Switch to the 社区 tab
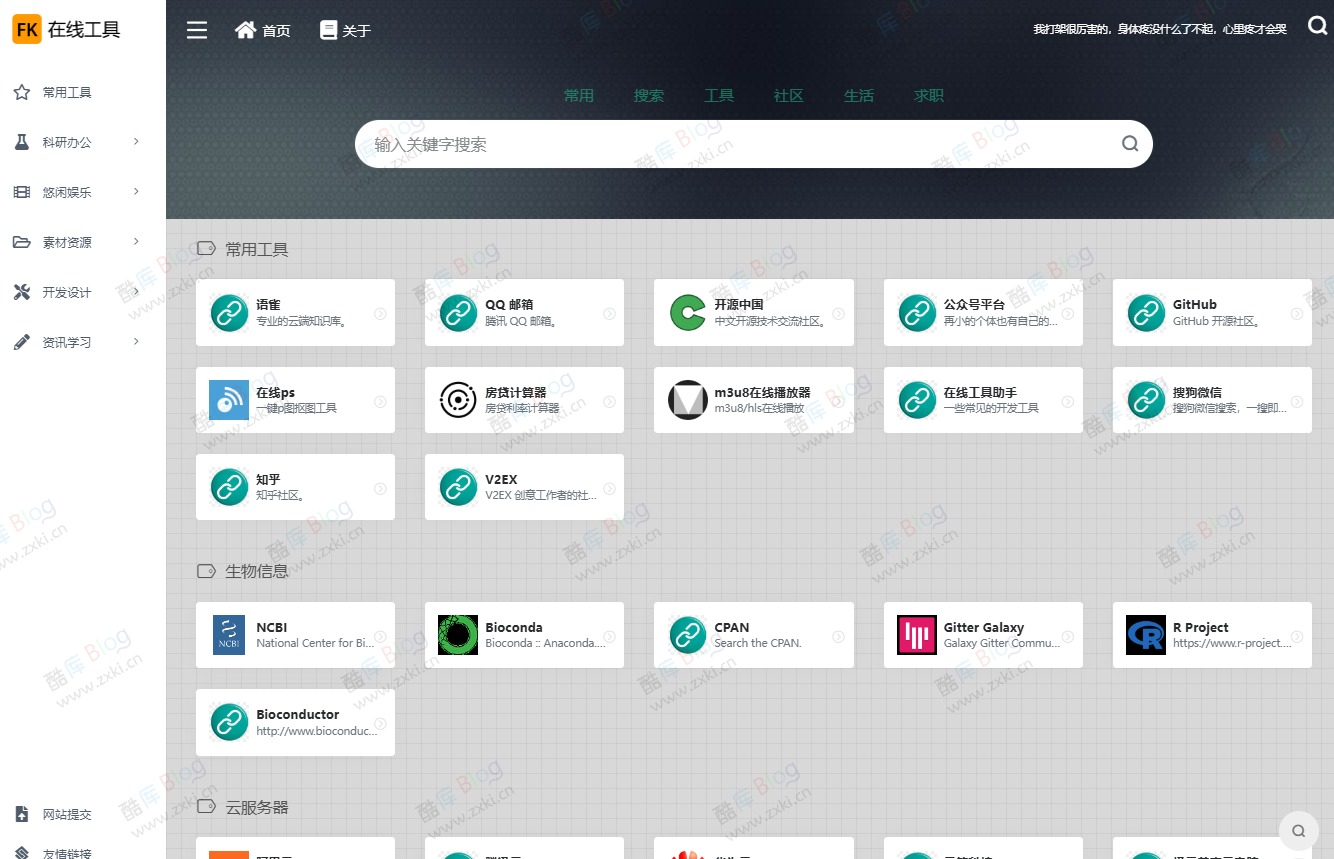 tap(788, 95)
